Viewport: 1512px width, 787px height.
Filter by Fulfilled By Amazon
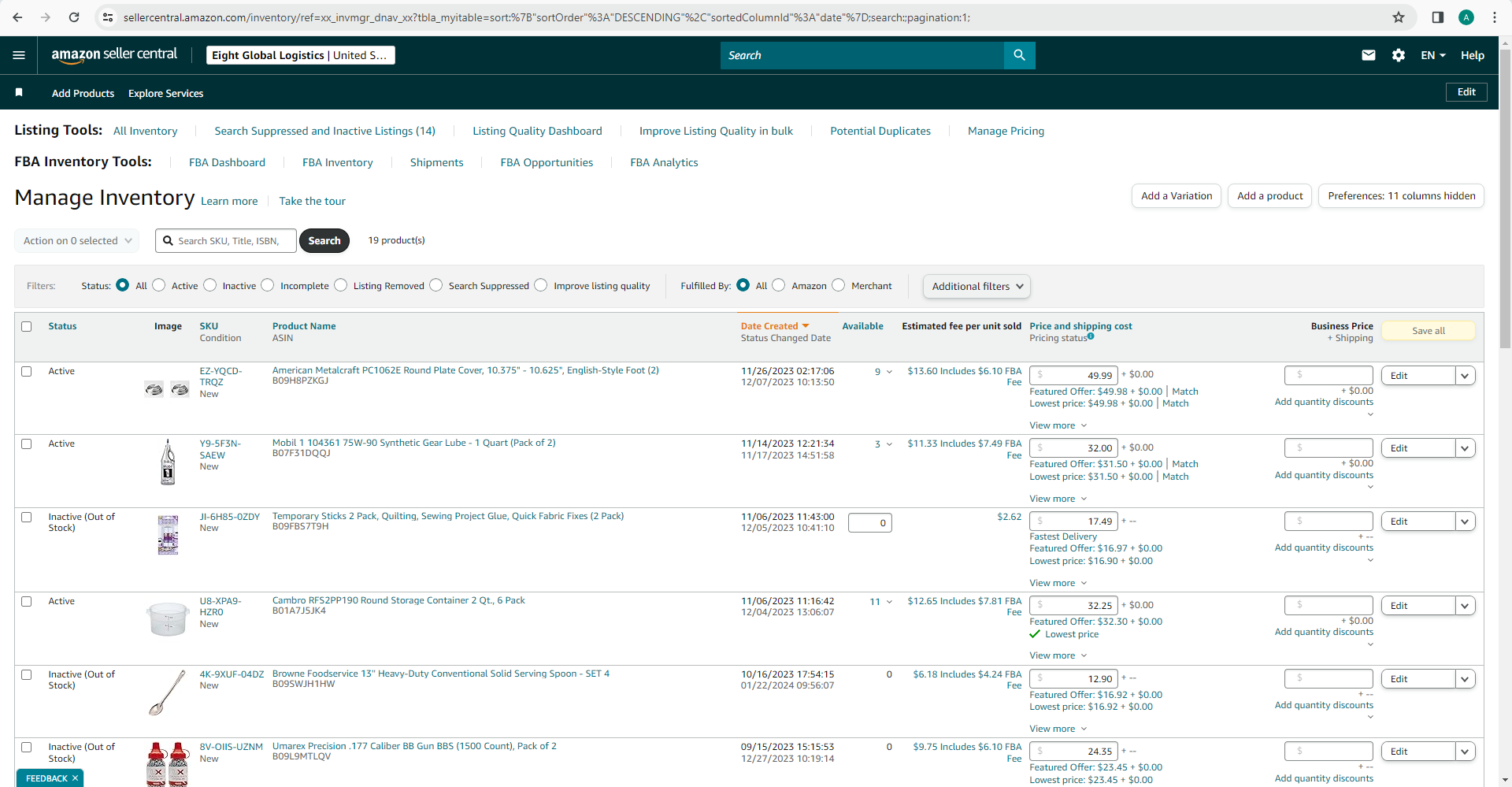point(779,285)
